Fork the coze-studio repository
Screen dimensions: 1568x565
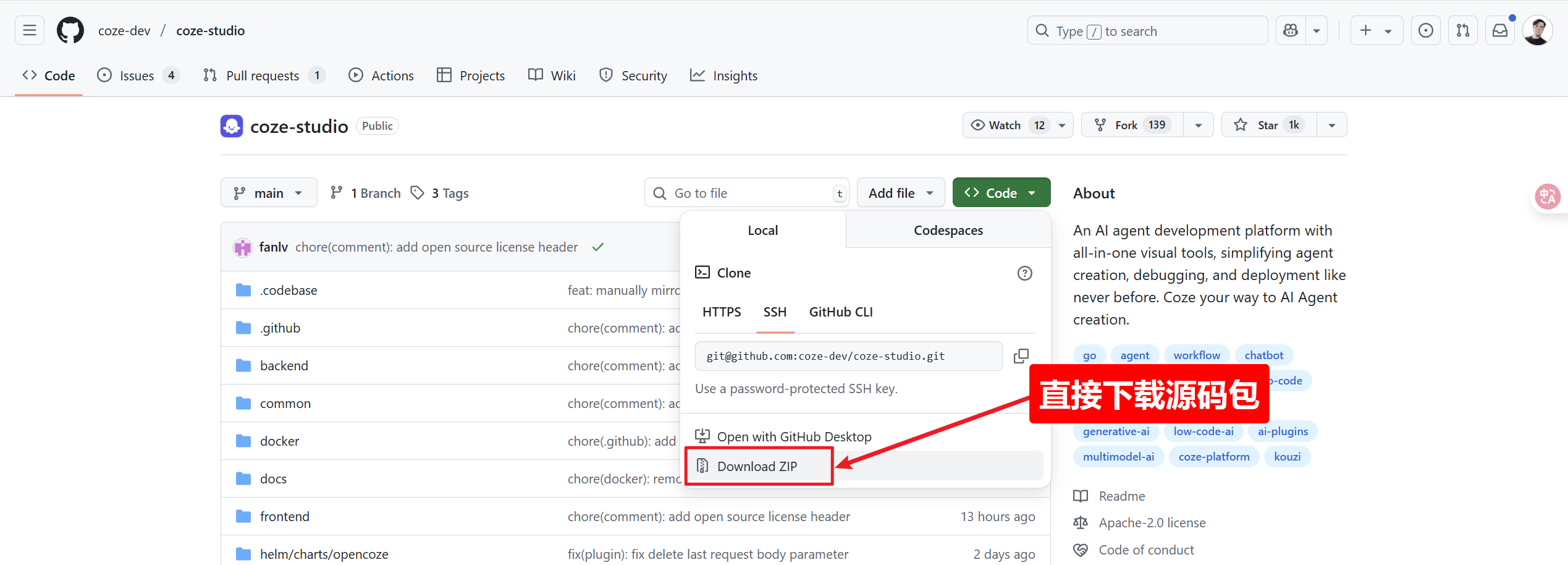pos(1132,125)
